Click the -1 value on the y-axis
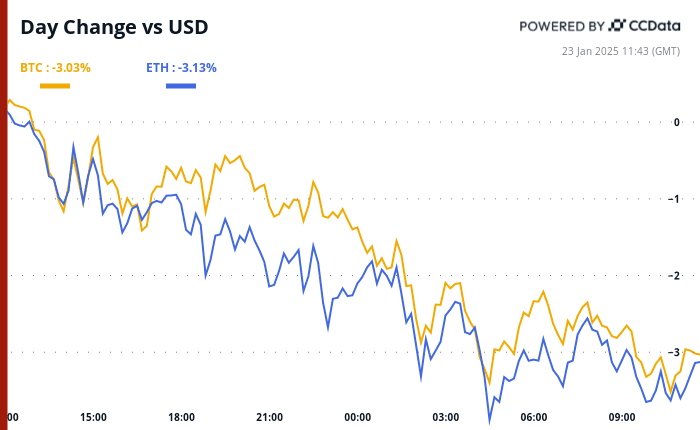Image resolution: width=700 pixels, height=430 pixels. pos(675,199)
